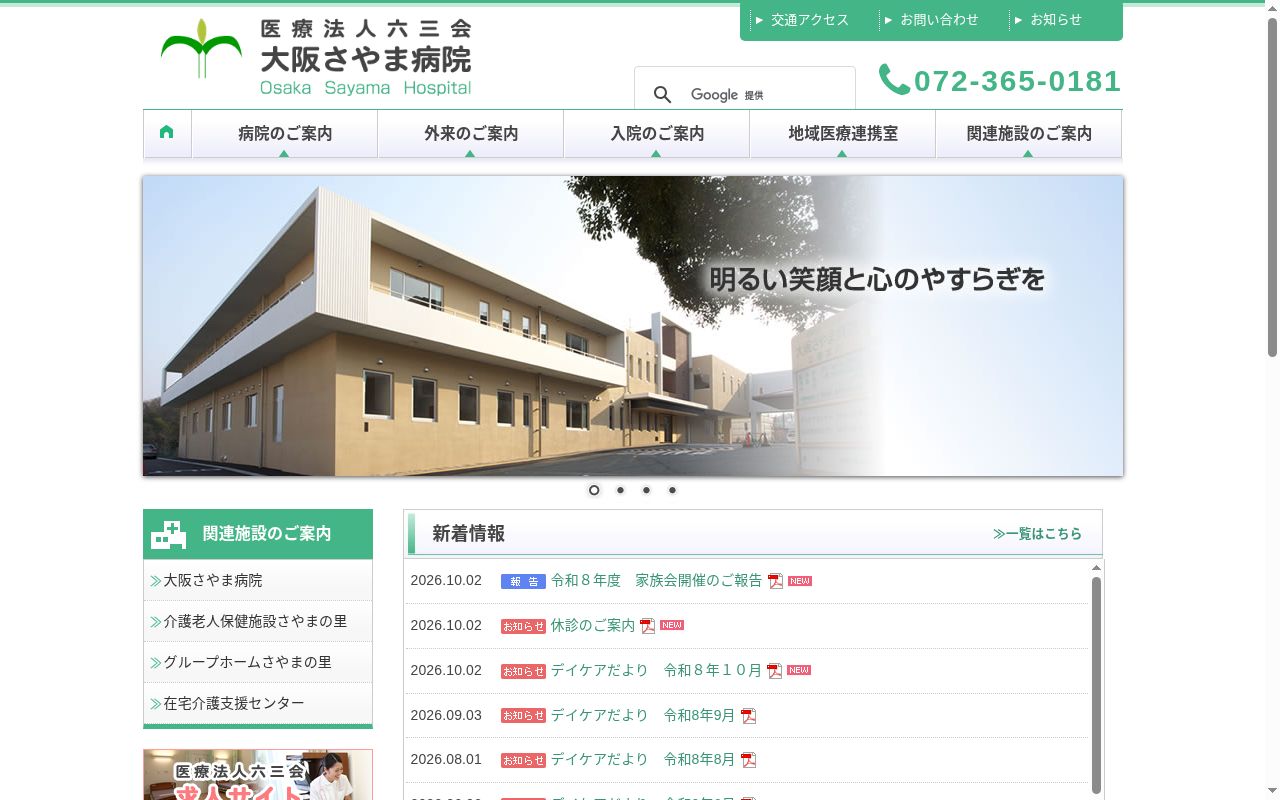
Task: Open 休診のご案内 news link
Action: tap(593, 625)
